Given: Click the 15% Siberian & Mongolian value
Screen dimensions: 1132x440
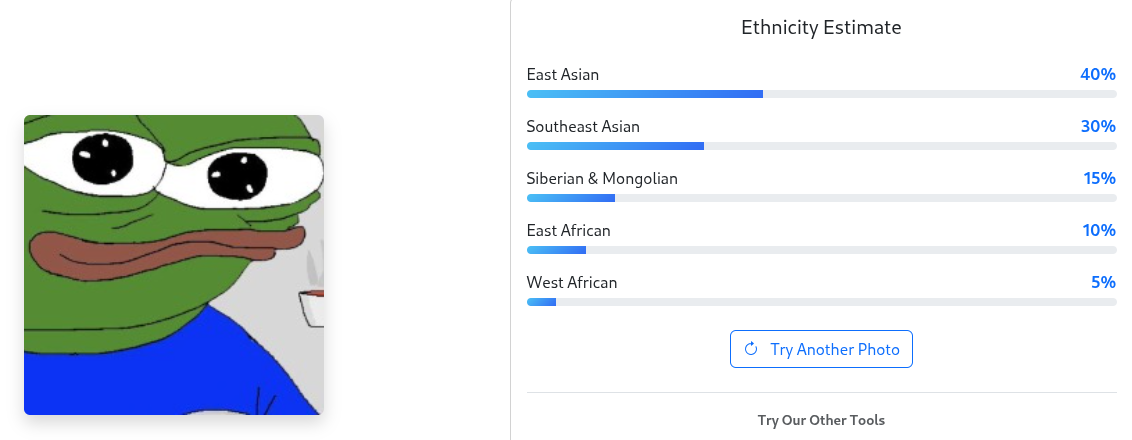Looking at the screenshot, I should 1099,179.
